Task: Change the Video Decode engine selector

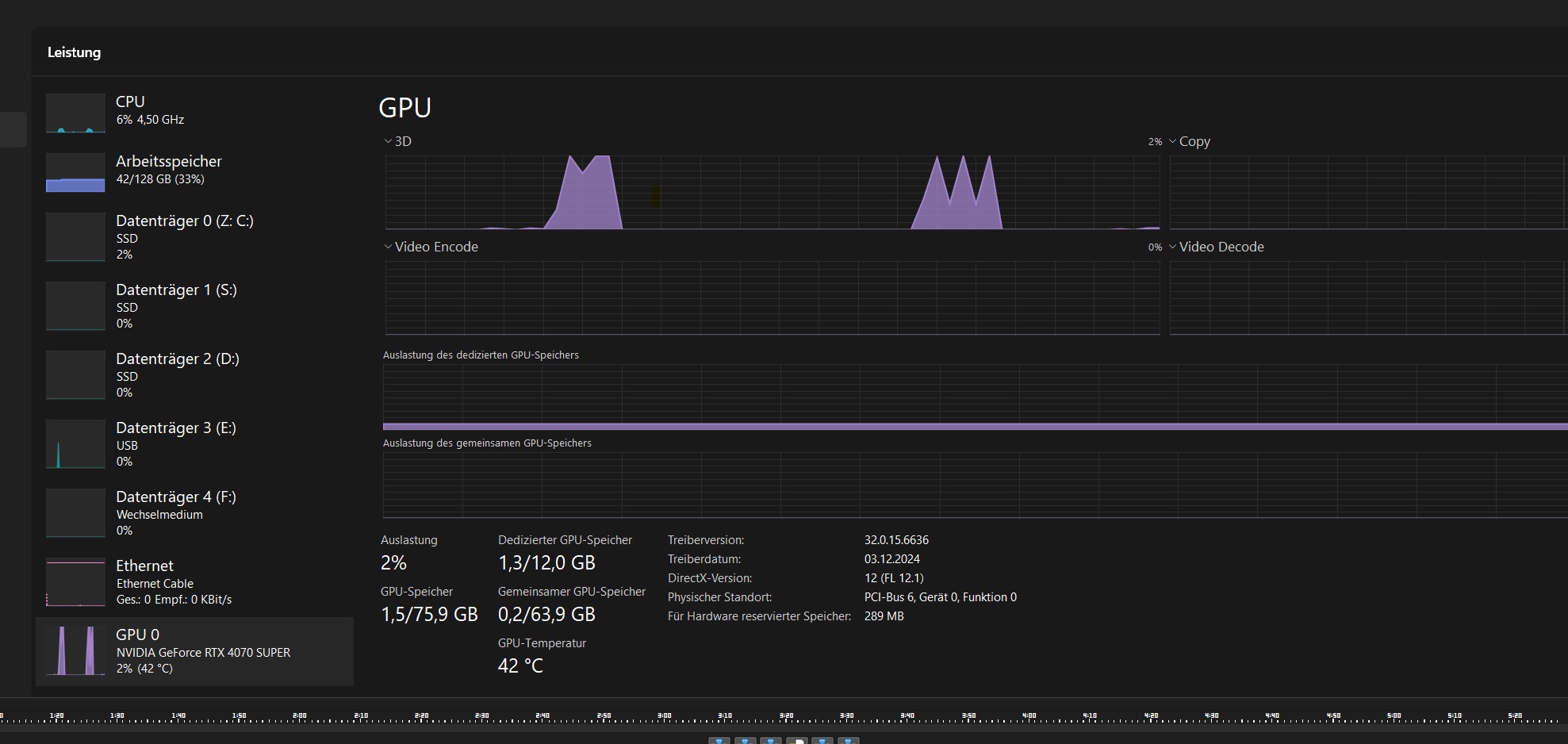Action: pyautogui.click(x=1216, y=247)
